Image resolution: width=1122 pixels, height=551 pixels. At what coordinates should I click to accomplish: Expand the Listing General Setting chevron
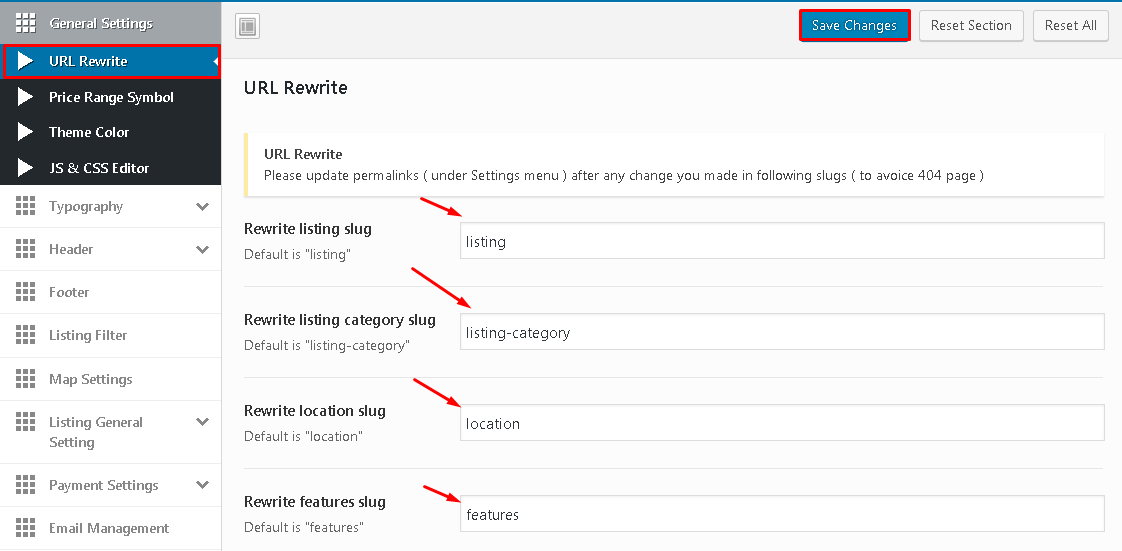point(203,423)
